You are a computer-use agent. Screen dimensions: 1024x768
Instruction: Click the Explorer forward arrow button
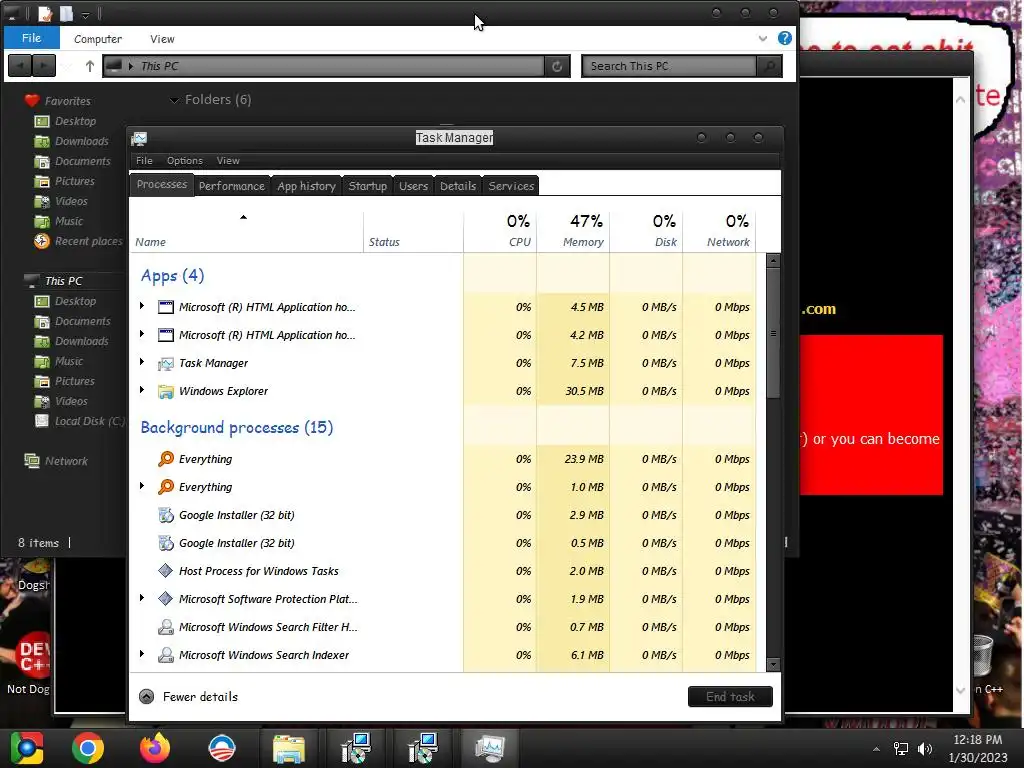[x=44, y=66]
